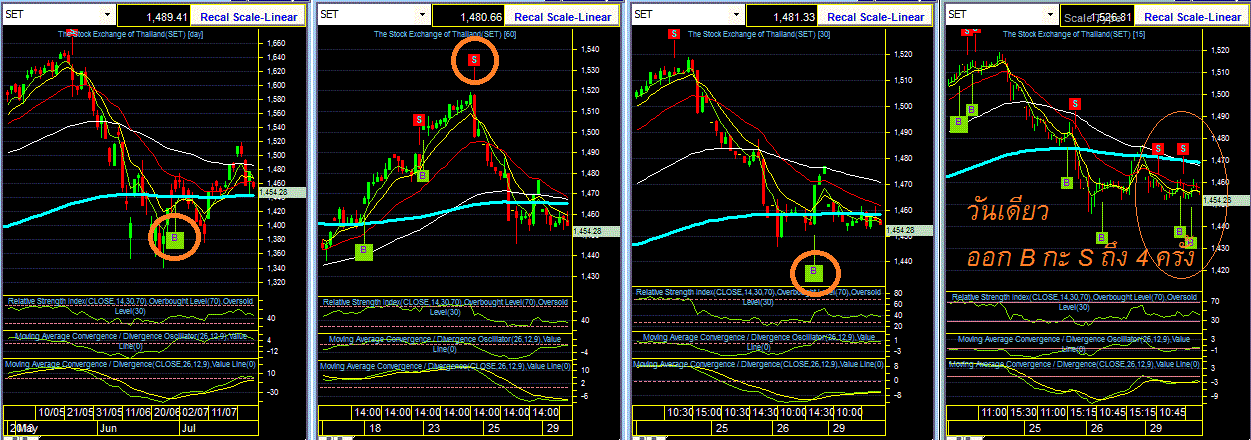Viewport: 1251px width, 440px height.
Task: Click Recal Scale-Linear in the 60-minute chart panel
Action: (x=562, y=16)
